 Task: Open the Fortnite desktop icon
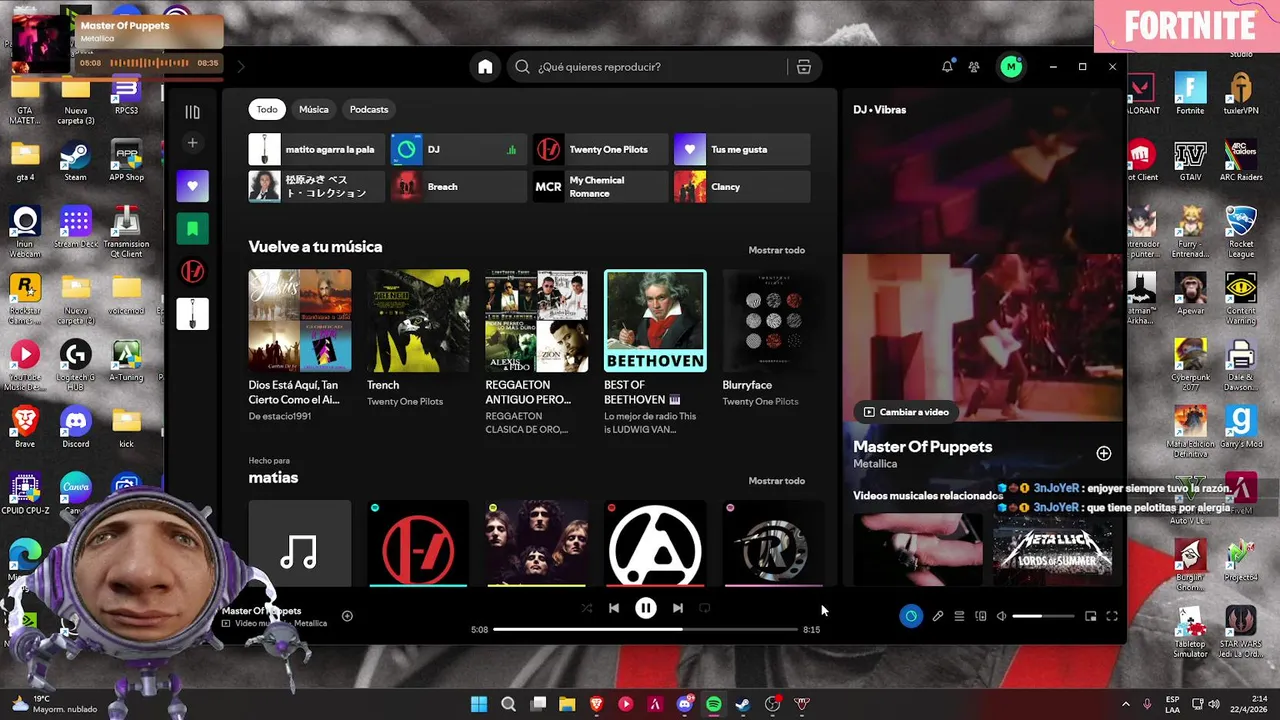(1190, 96)
